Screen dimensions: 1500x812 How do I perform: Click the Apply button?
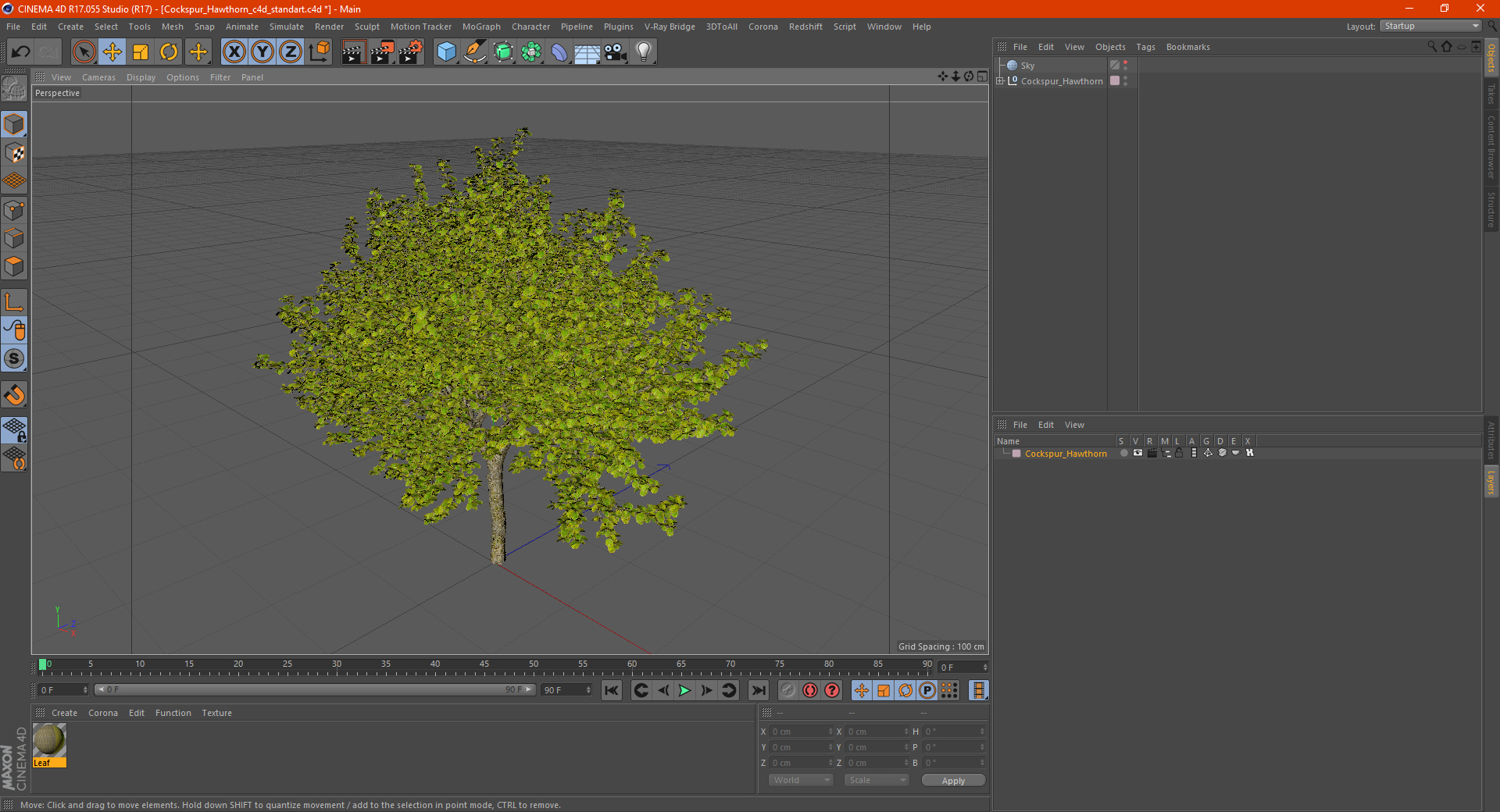coord(953,781)
